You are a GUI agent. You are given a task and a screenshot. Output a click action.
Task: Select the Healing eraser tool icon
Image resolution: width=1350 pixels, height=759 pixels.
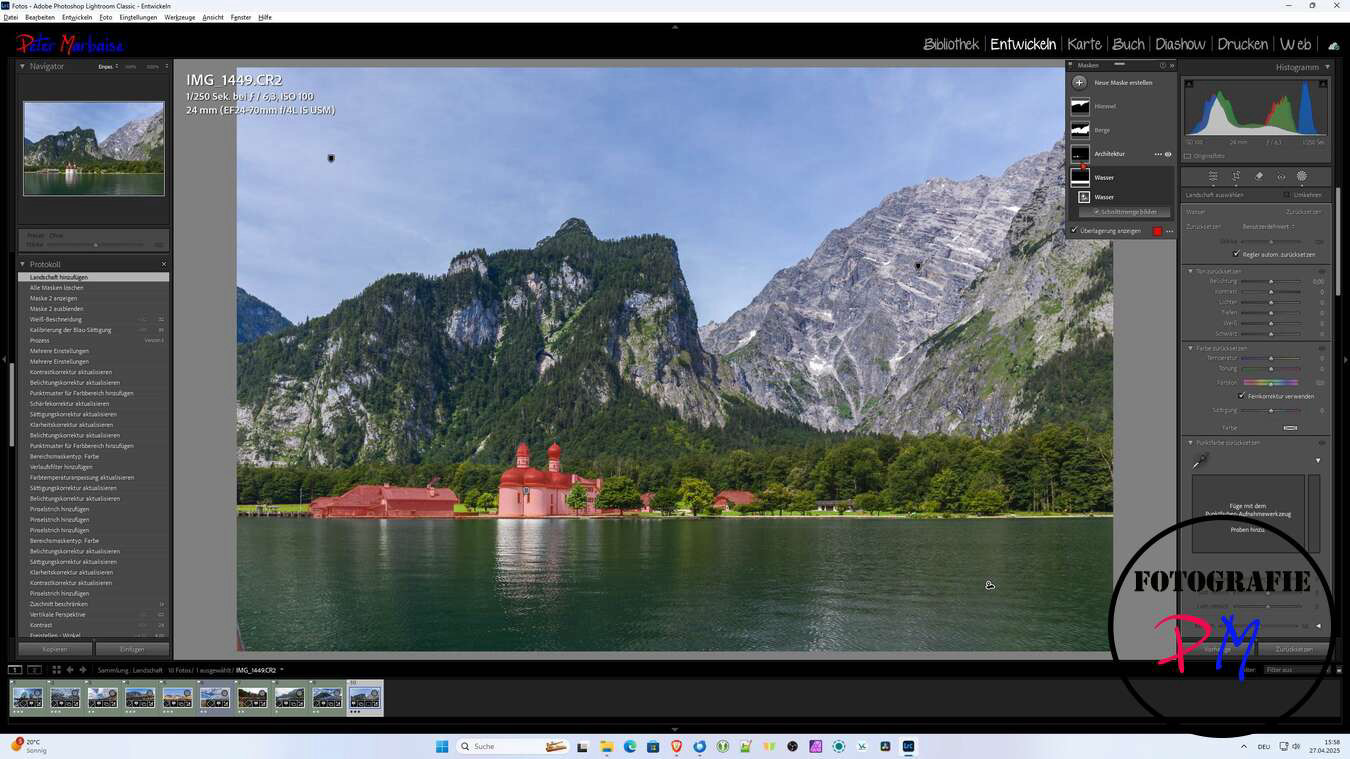click(x=1258, y=176)
